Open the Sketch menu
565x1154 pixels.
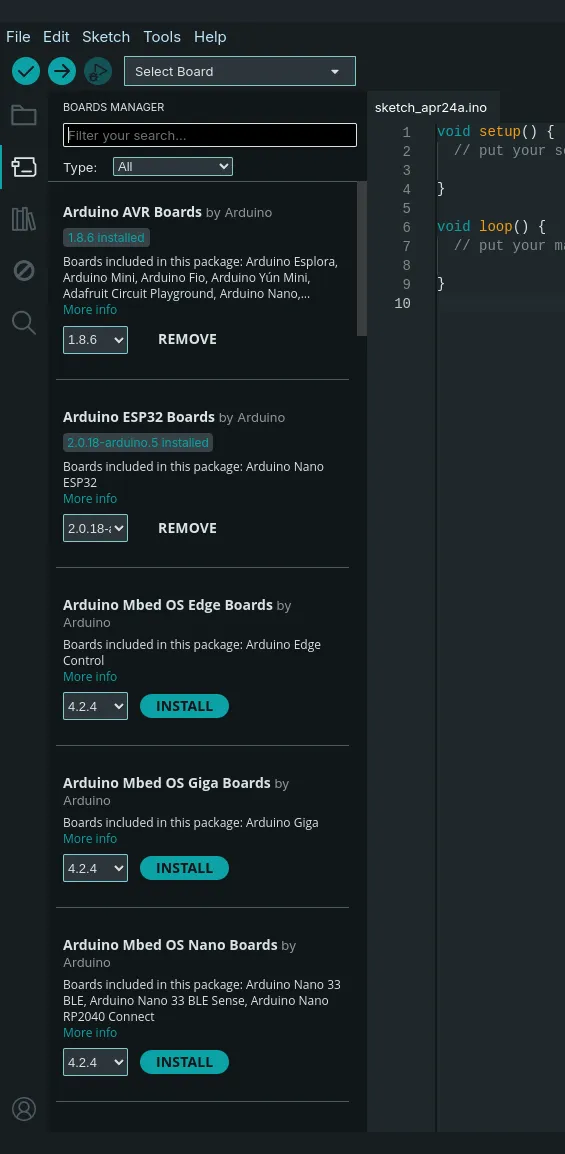click(x=106, y=37)
